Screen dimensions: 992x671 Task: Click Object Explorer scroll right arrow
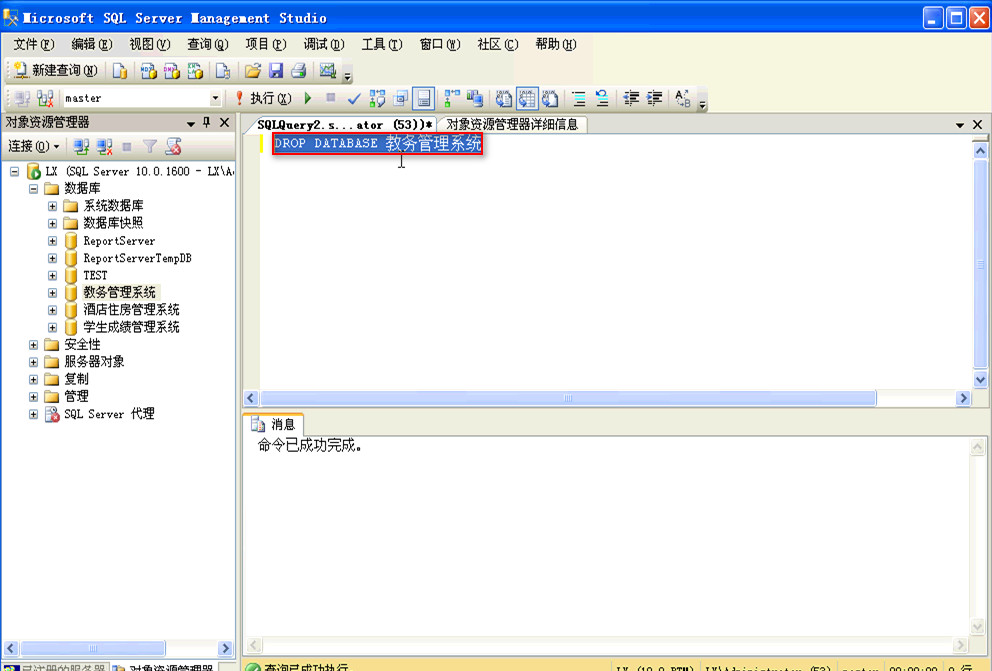coord(225,648)
